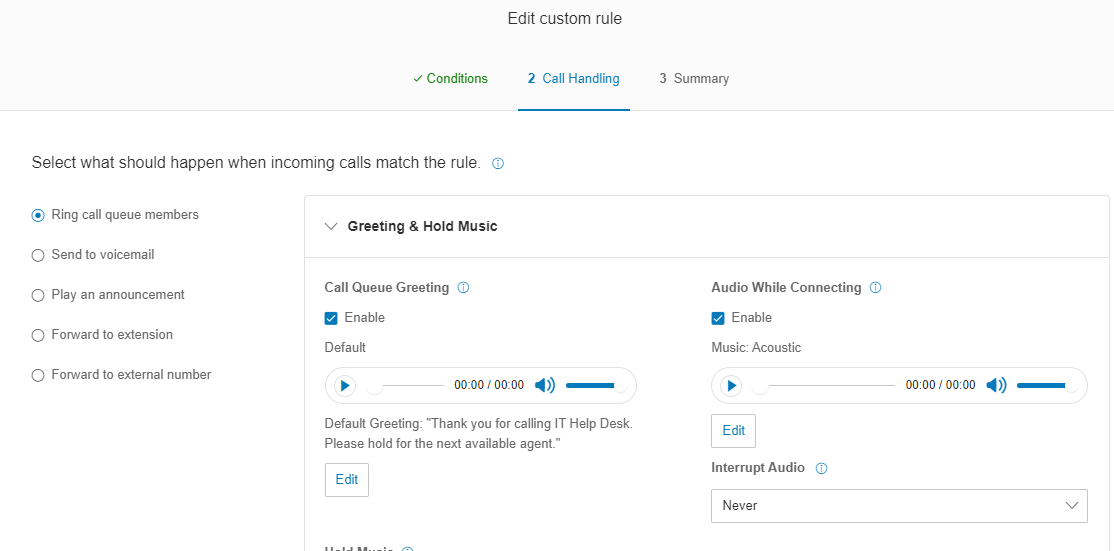The width and height of the screenshot is (1114, 551).
Task: Go back to the Conditions step
Action: (x=450, y=79)
